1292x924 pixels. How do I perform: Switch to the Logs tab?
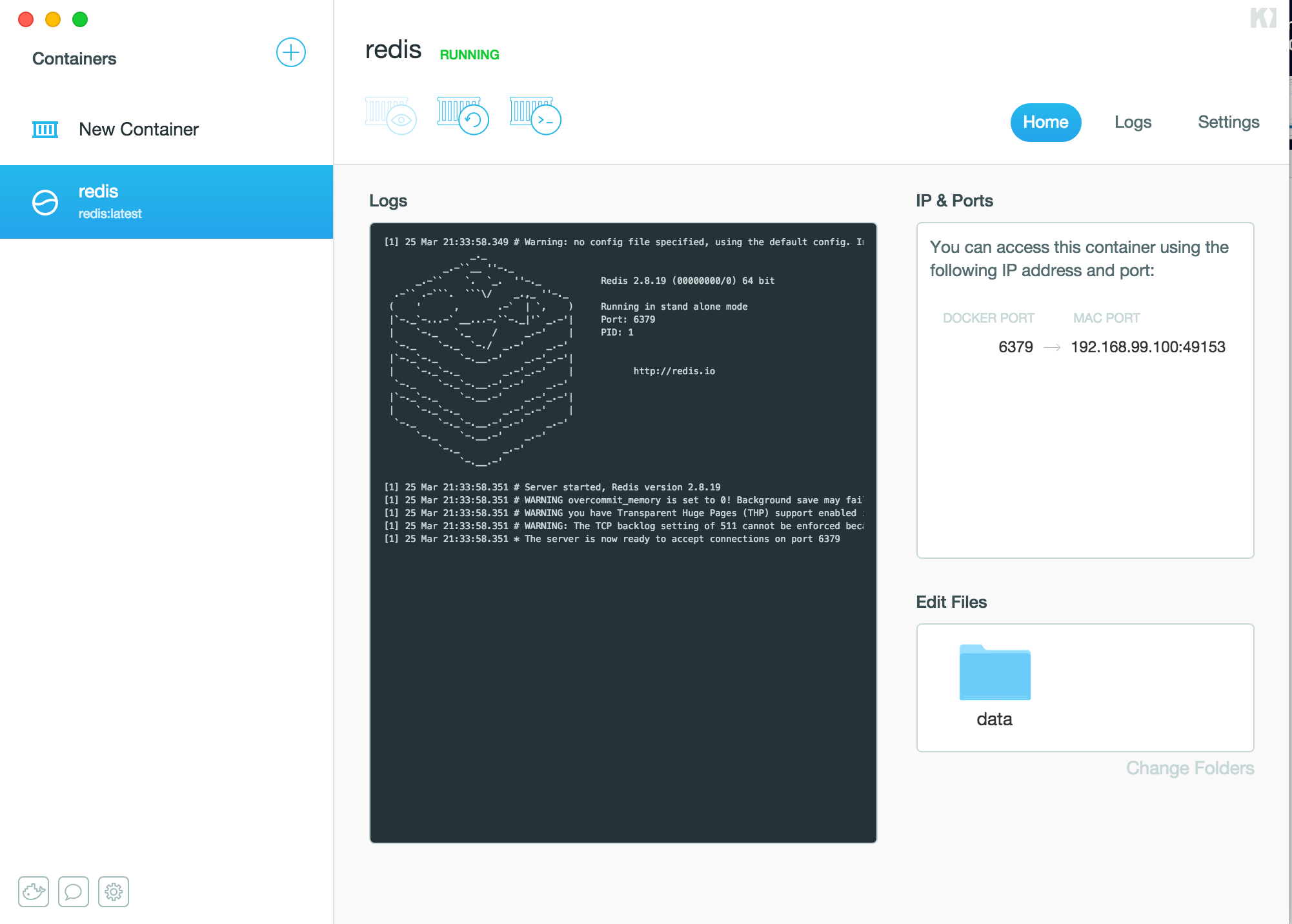click(x=1133, y=122)
